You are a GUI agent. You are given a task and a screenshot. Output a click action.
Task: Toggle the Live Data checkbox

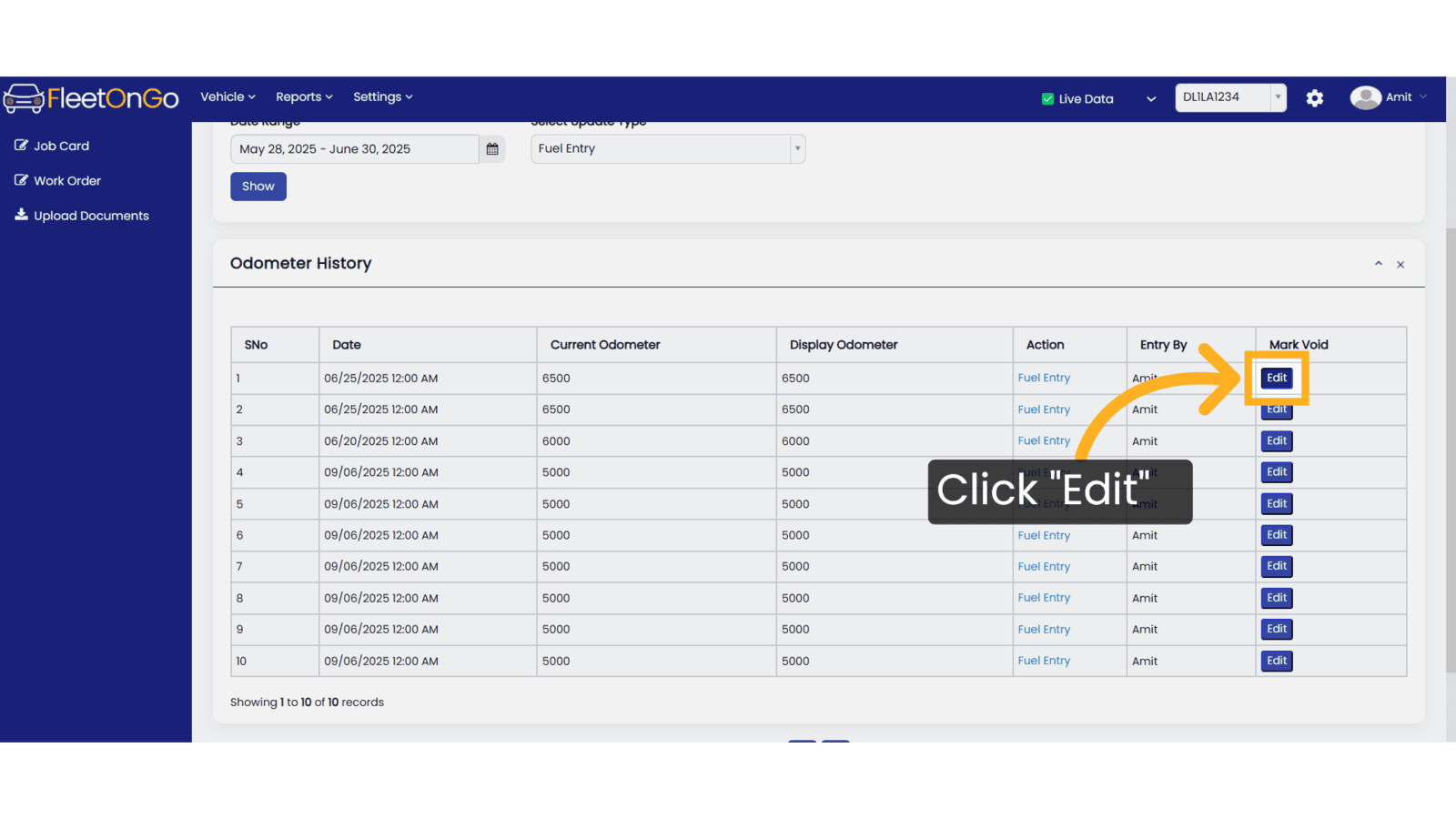(1047, 99)
